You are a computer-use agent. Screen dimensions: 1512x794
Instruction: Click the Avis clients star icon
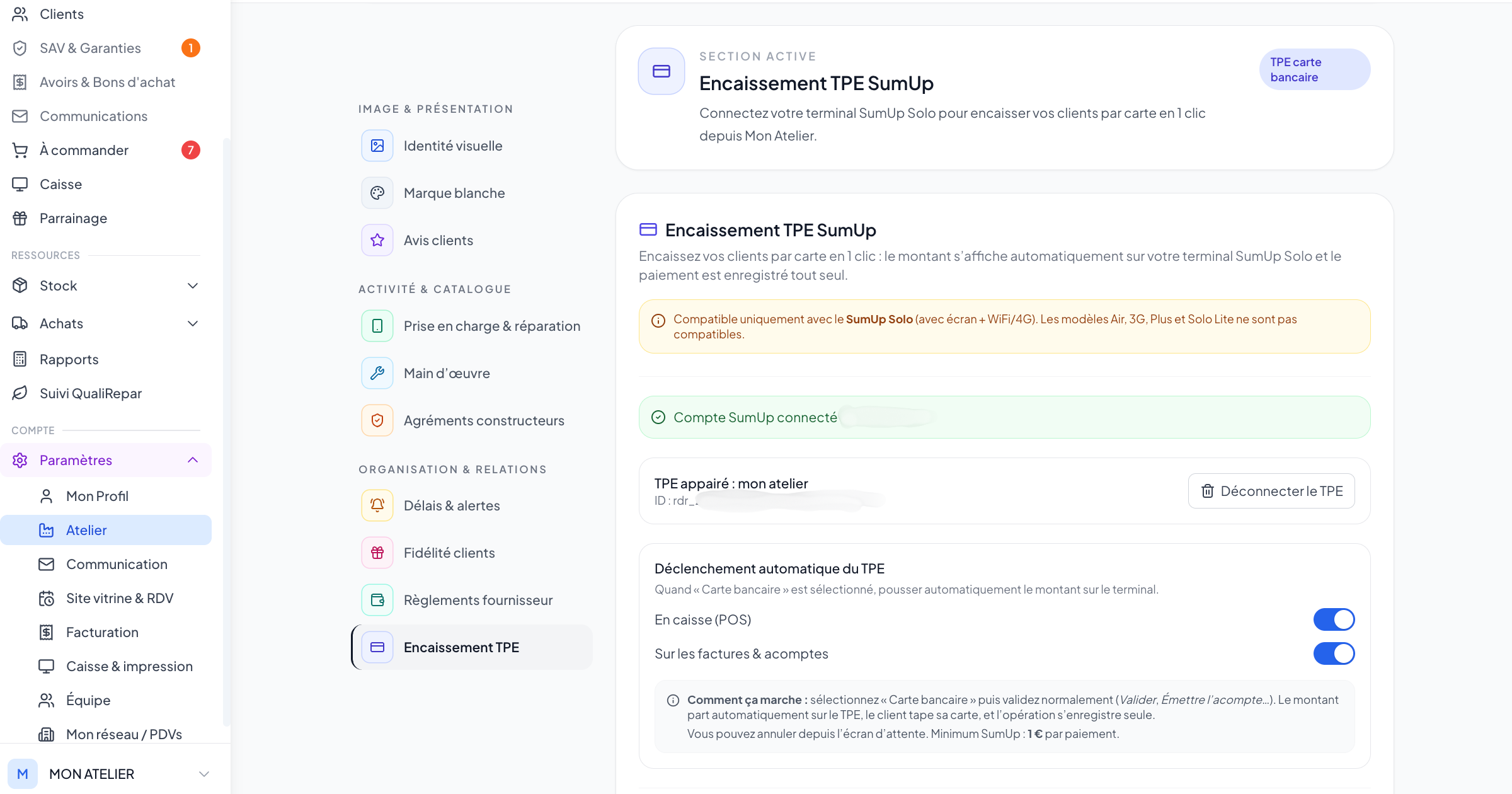tap(377, 240)
